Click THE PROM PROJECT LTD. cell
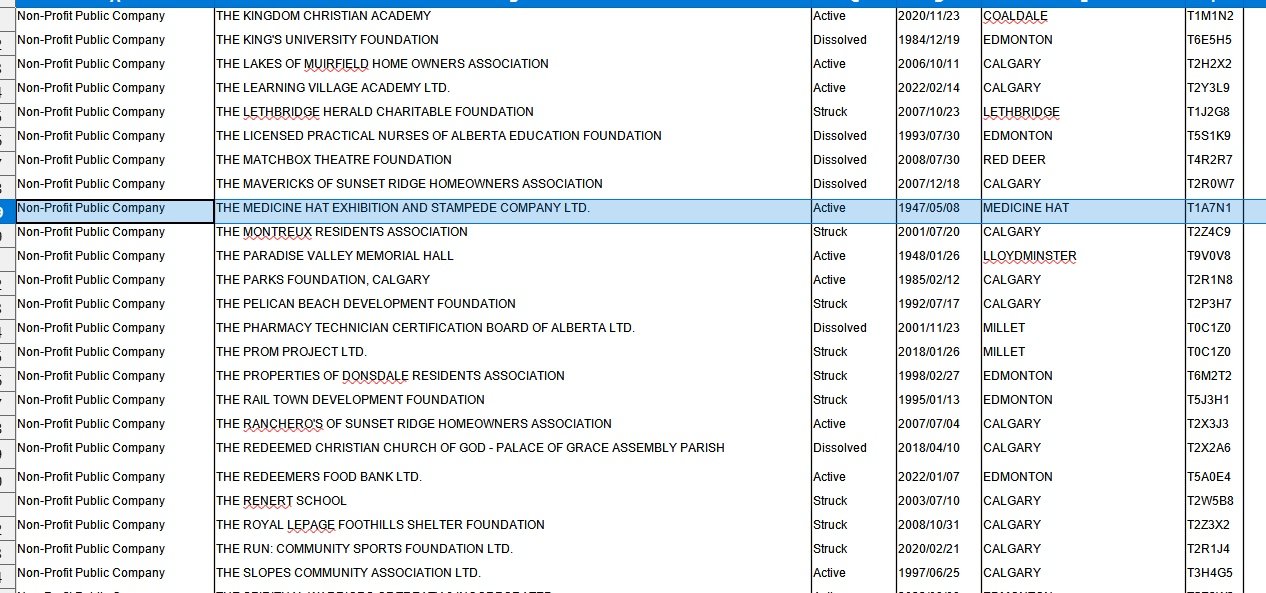This screenshot has height=593, width=1266. [x=512, y=352]
